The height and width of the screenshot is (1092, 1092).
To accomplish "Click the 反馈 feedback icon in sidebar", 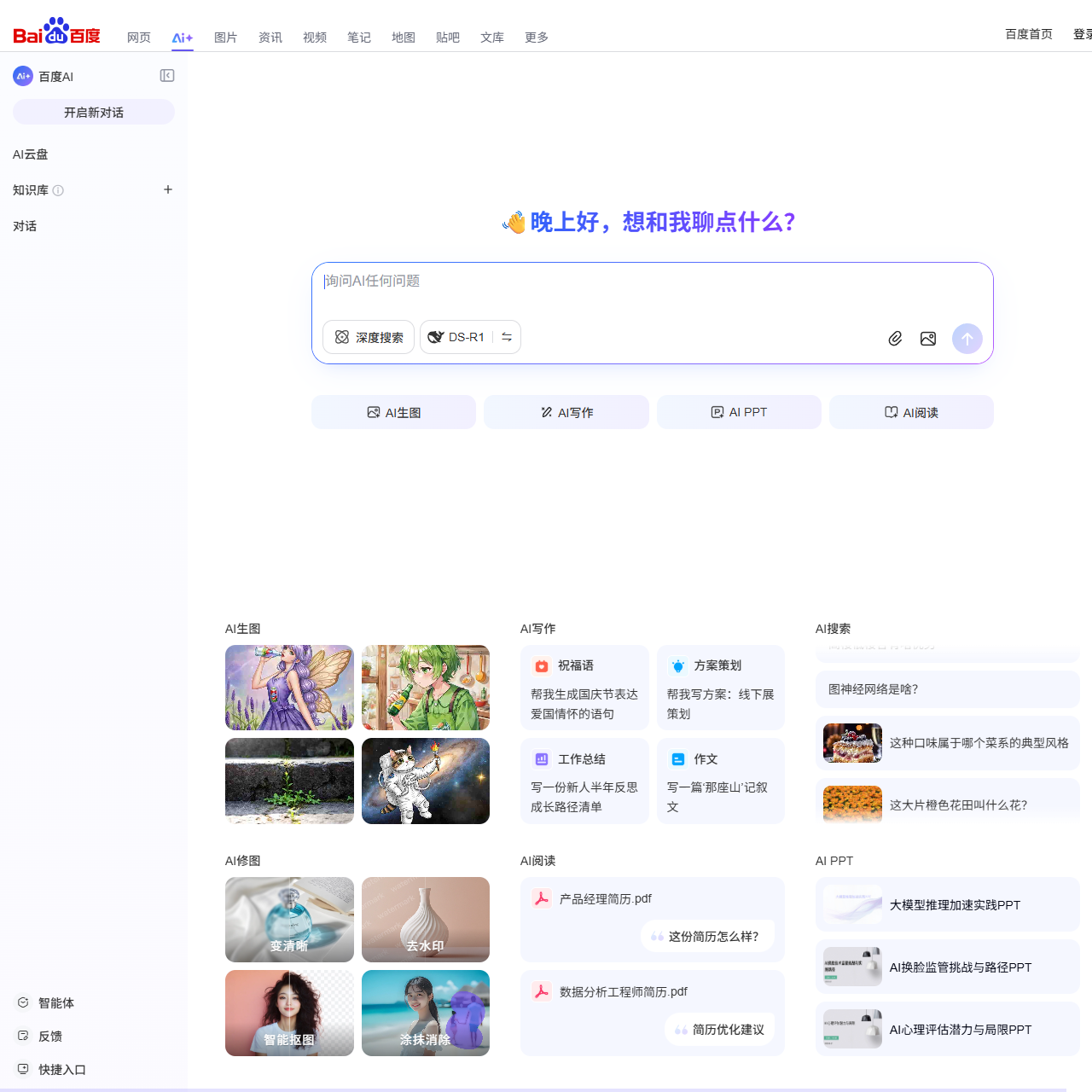I will point(23,1036).
